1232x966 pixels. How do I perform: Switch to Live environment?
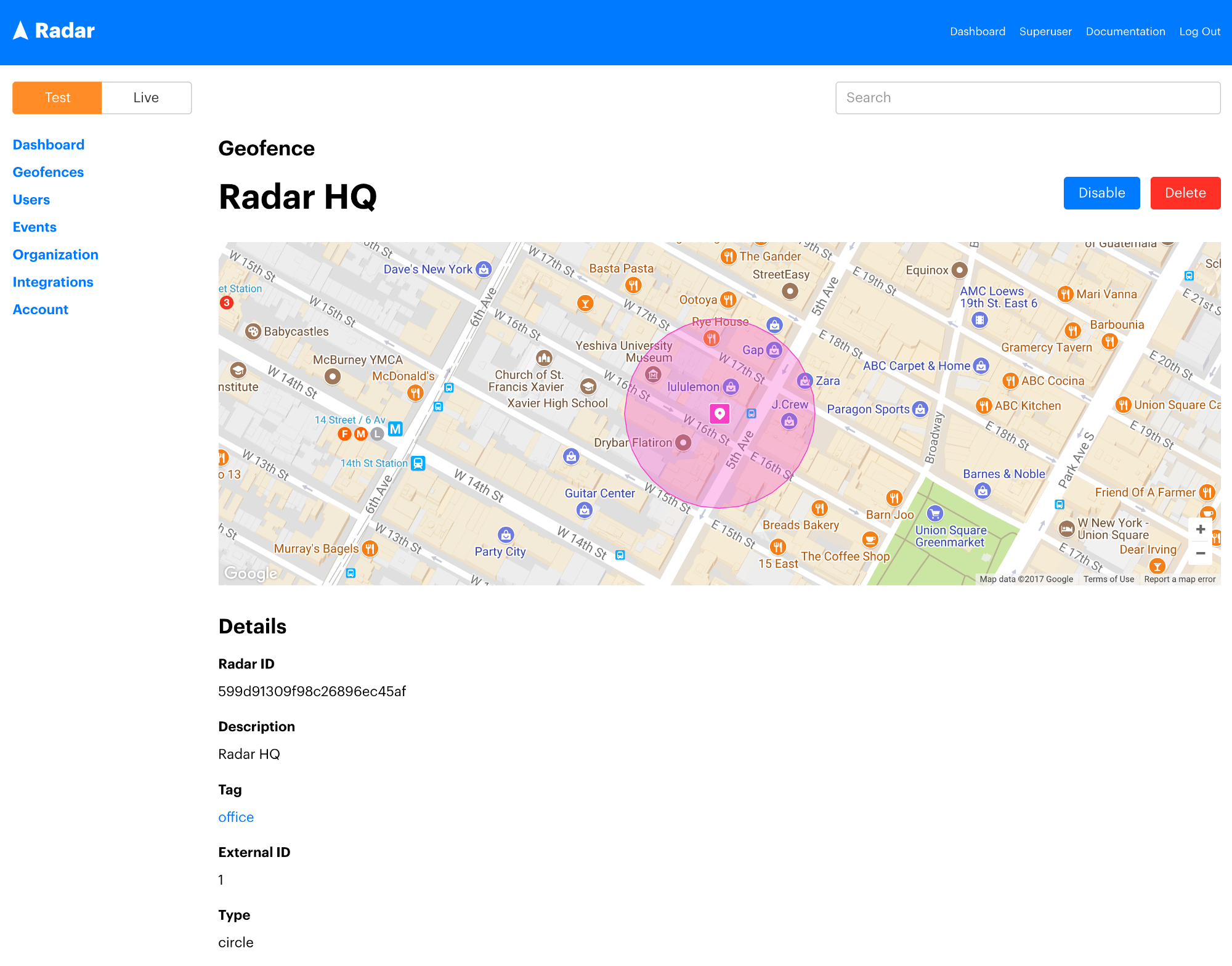(146, 98)
